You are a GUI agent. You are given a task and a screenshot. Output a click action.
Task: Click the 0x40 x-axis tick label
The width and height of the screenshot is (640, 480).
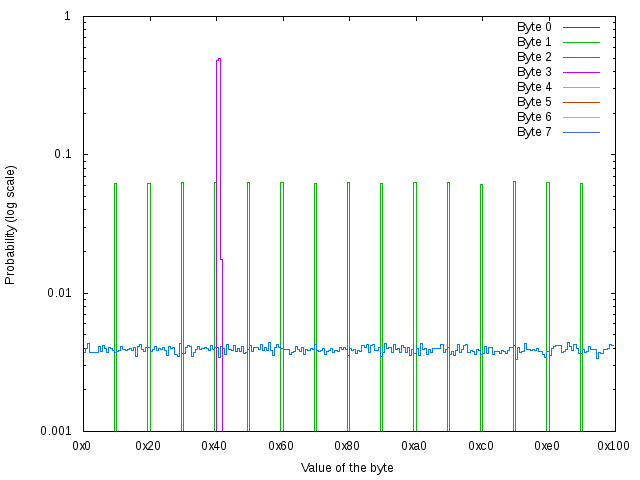click(x=215, y=445)
